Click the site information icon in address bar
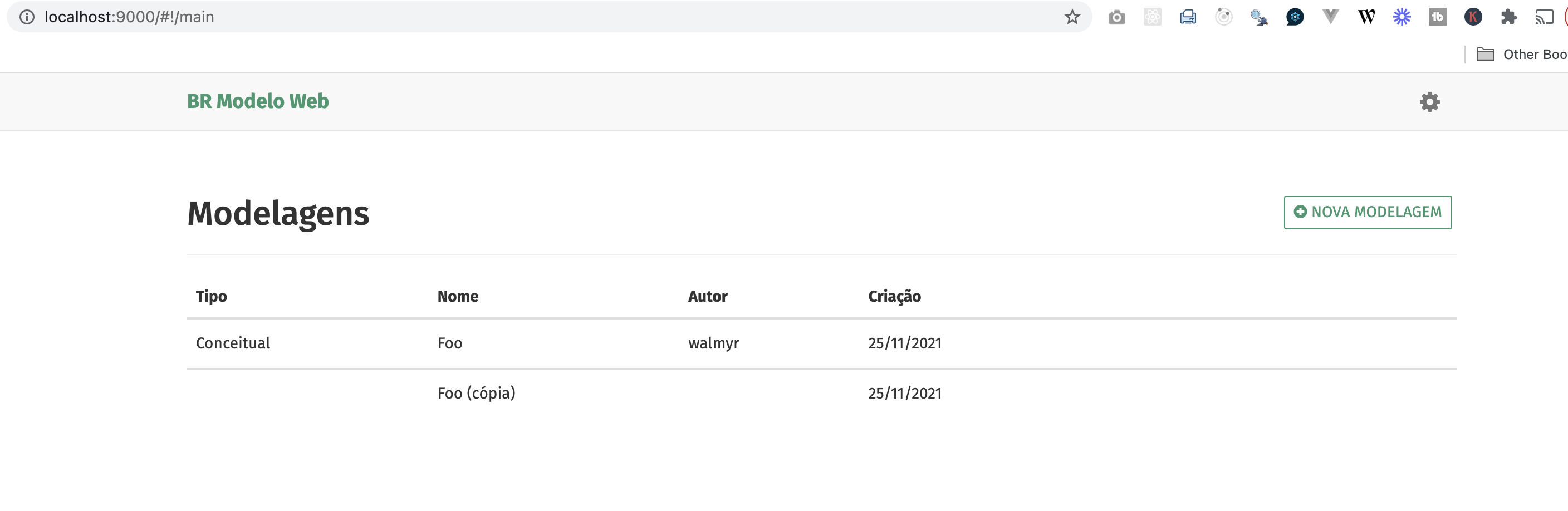This screenshot has height=511, width=1568. click(27, 17)
